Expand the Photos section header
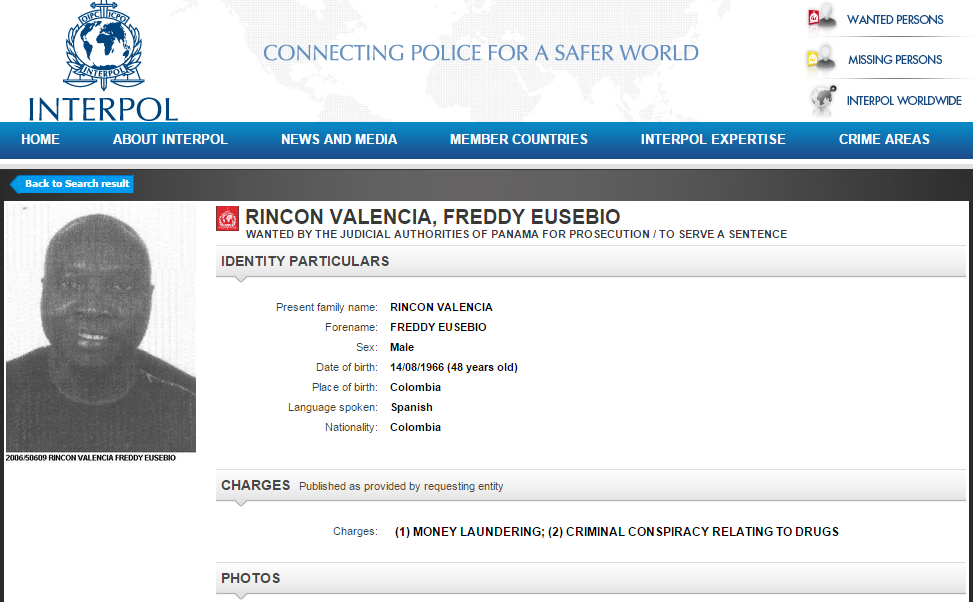Image resolution: width=973 pixels, height=602 pixels. tap(251, 578)
